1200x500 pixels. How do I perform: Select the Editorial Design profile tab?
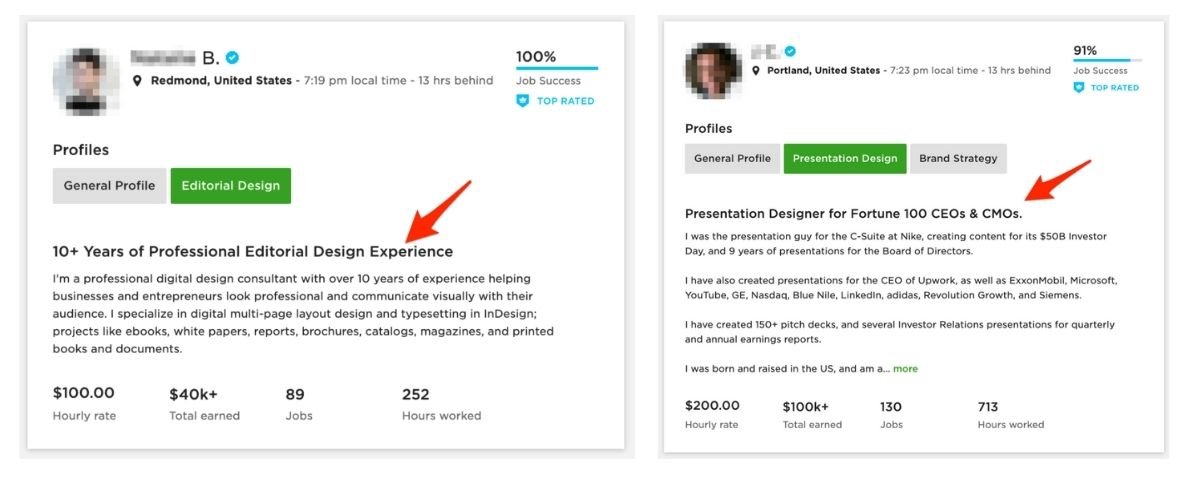tap(230, 186)
